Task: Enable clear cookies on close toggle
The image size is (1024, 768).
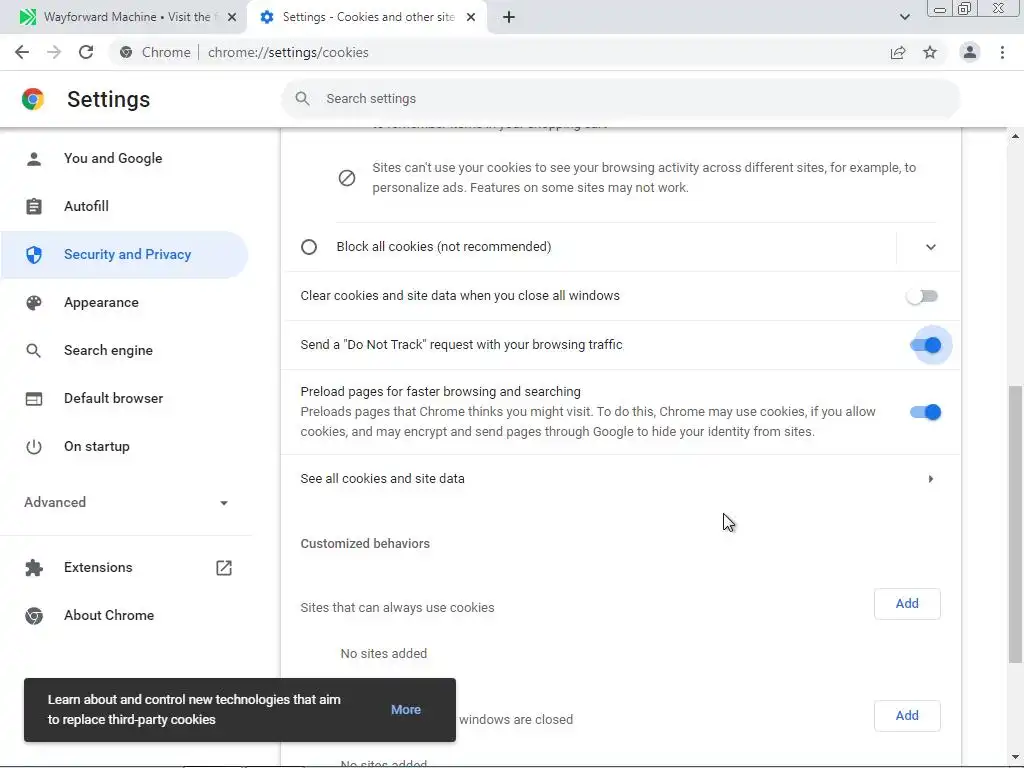Action: (922, 296)
